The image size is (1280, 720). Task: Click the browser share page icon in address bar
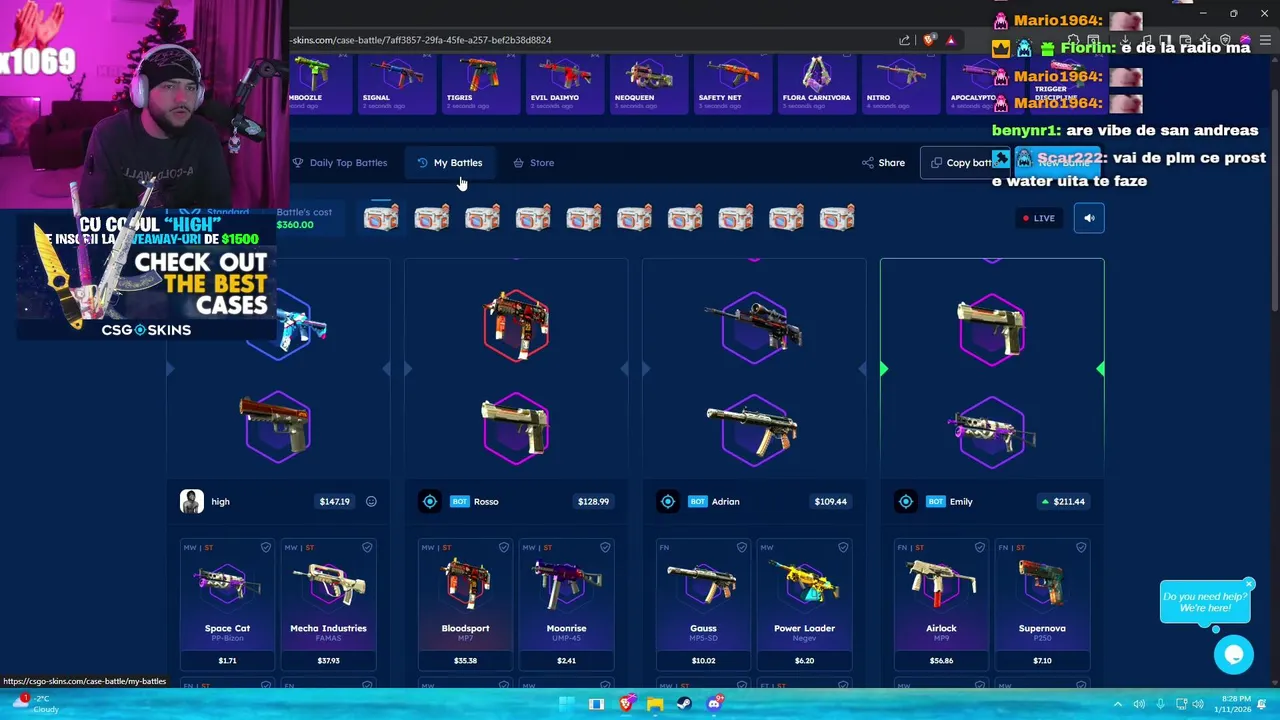pos(904,40)
